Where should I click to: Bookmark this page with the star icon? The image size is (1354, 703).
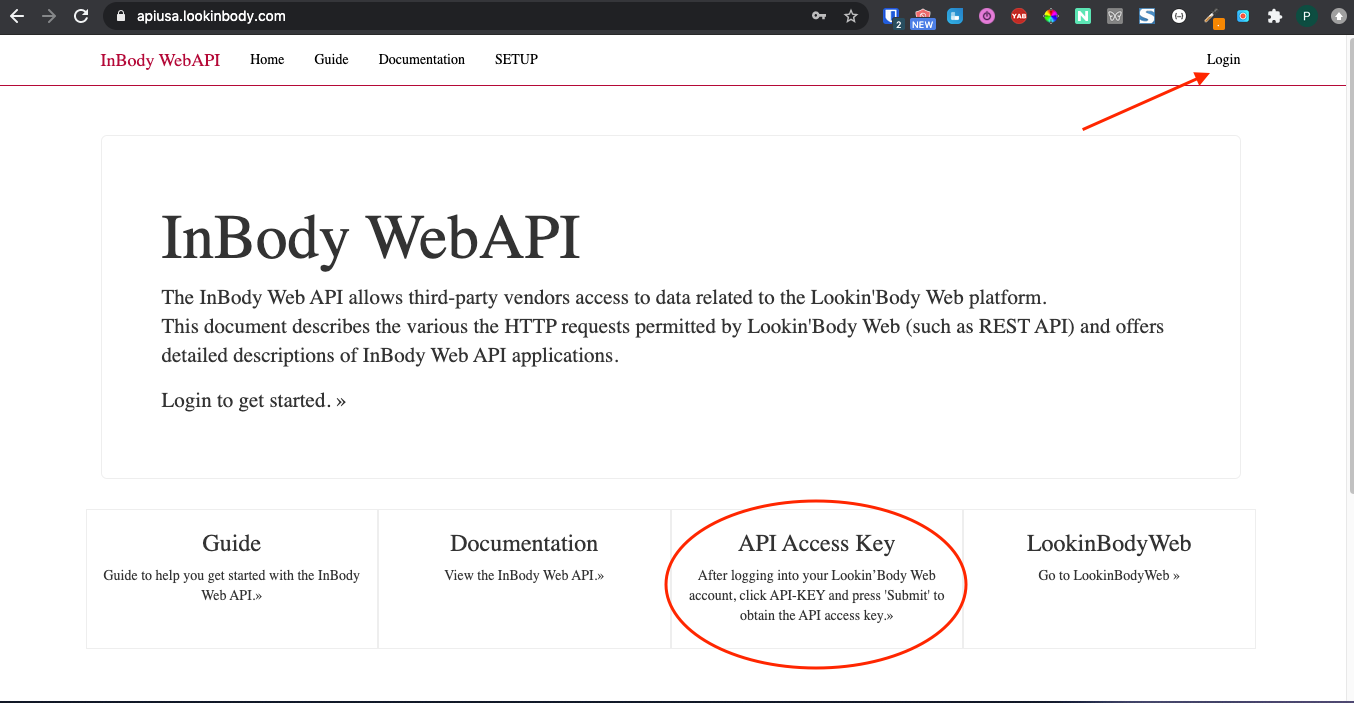click(851, 16)
